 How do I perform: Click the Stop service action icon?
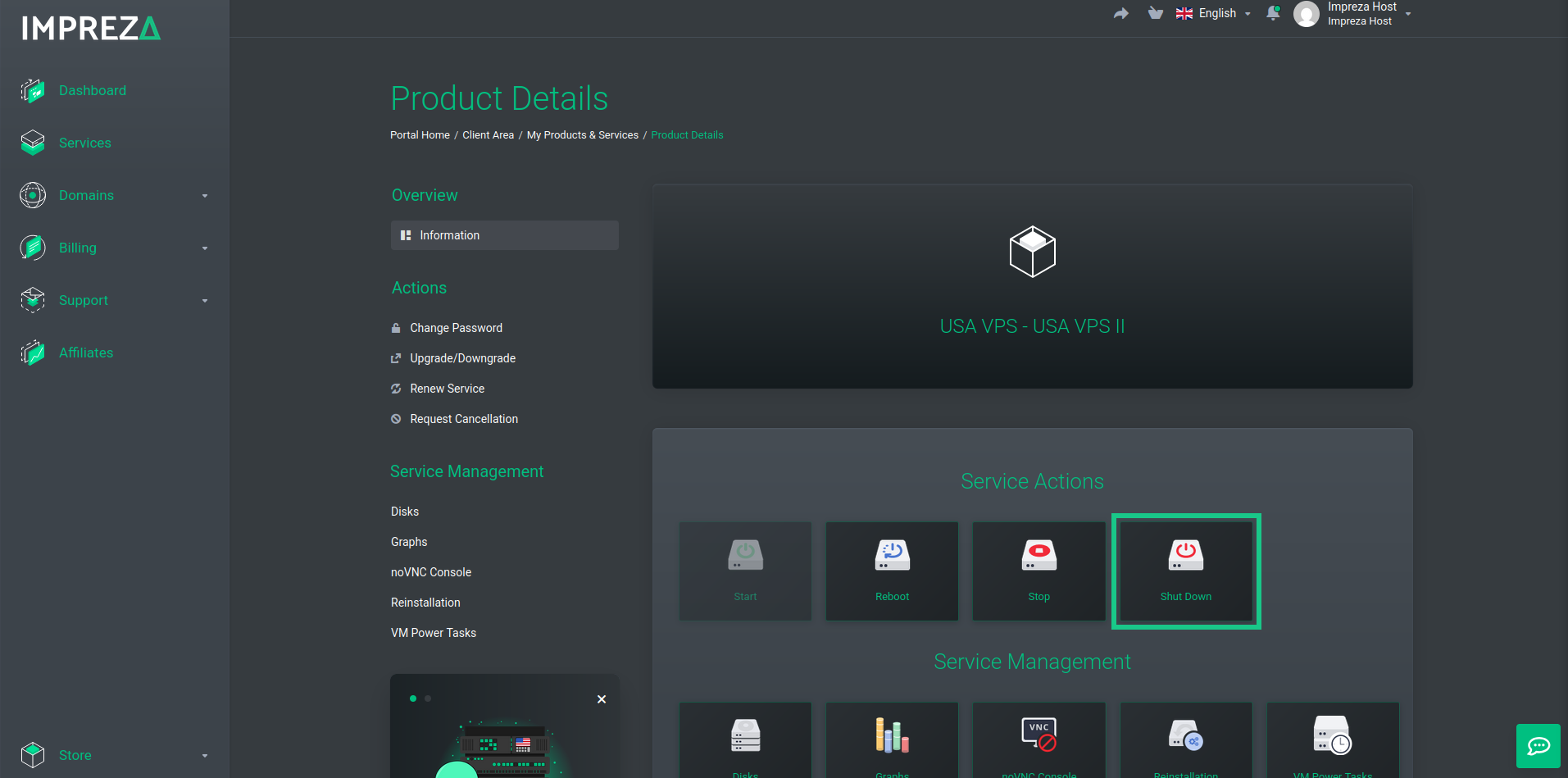[1039, 555]
